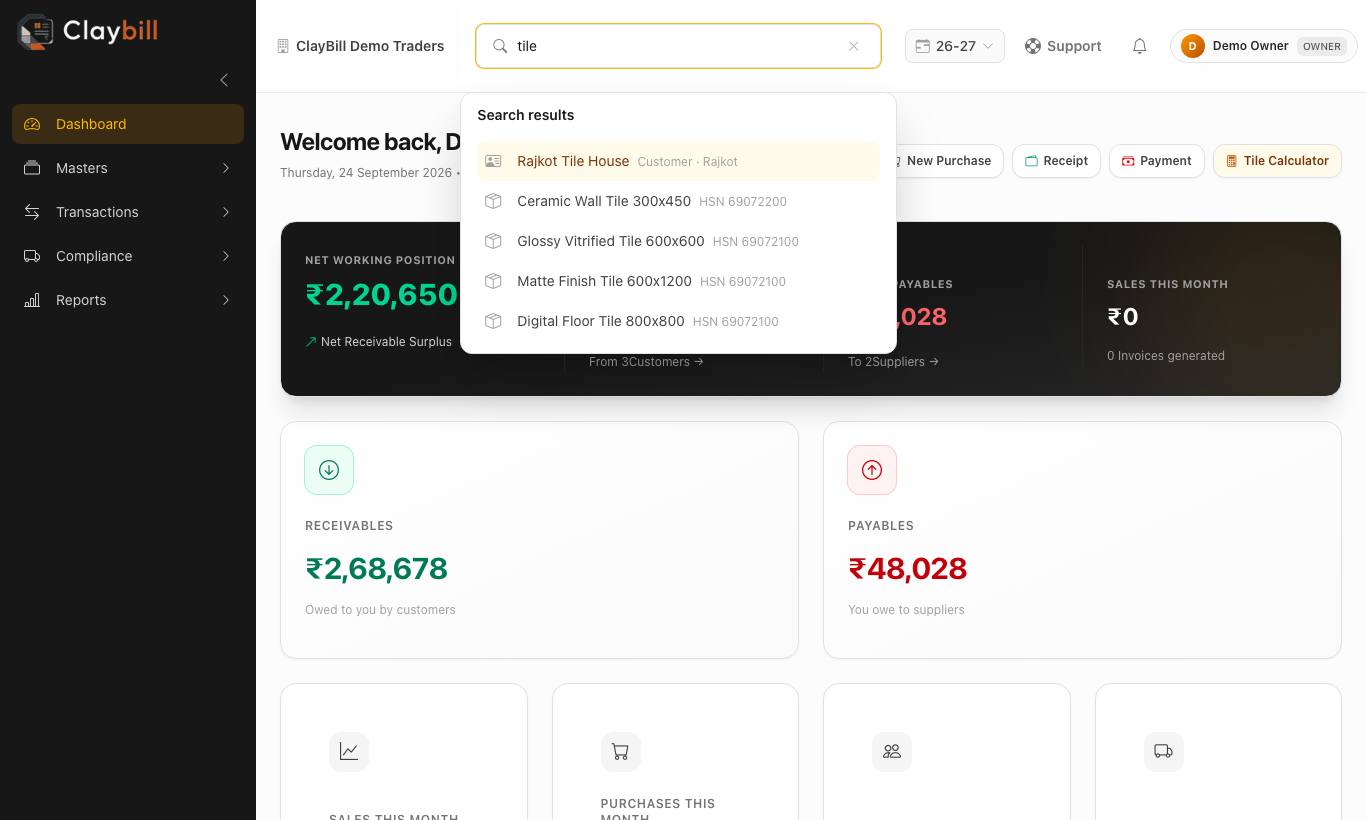
Task: Click the notification bell icon
Action: point(1139,46)
